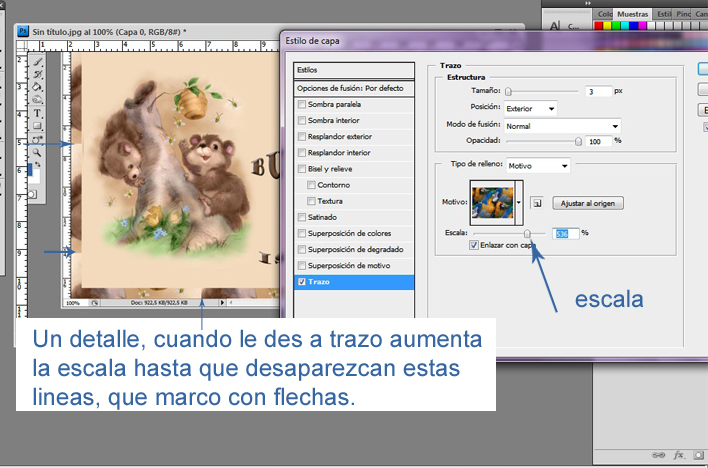This screenshot has height=468, width=708.
Task: Click the Escala slider handle
Action: pos(527,234)
